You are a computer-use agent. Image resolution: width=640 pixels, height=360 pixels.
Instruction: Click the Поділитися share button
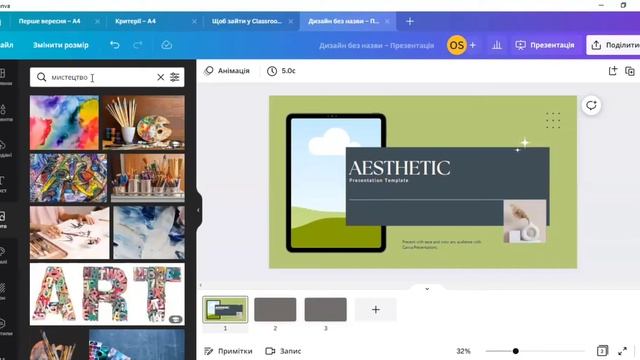point(613,45)
